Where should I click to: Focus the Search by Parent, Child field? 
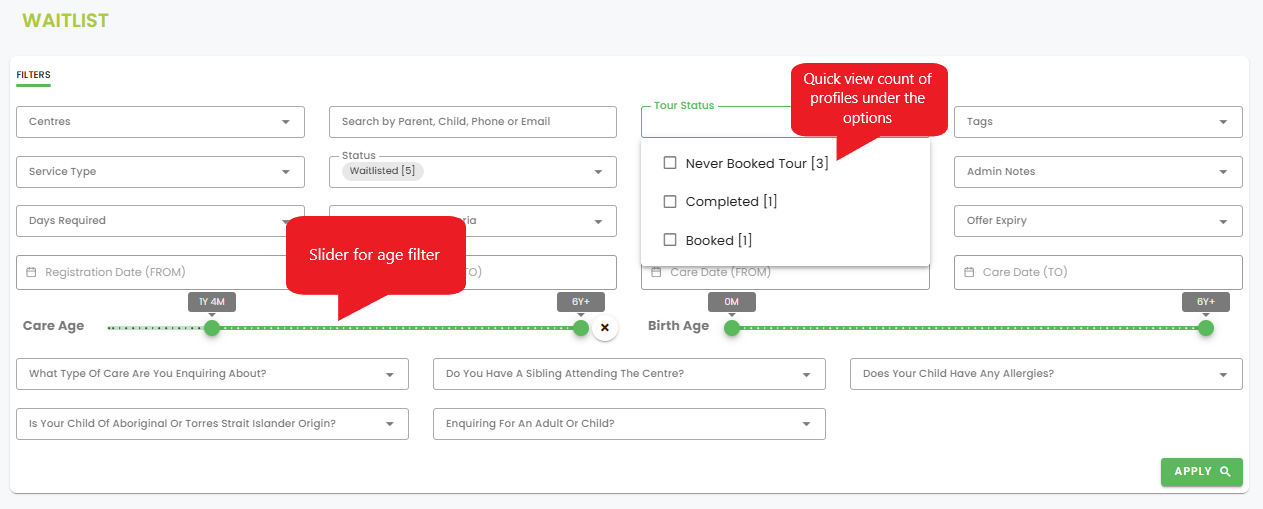[x=472, y=122]
